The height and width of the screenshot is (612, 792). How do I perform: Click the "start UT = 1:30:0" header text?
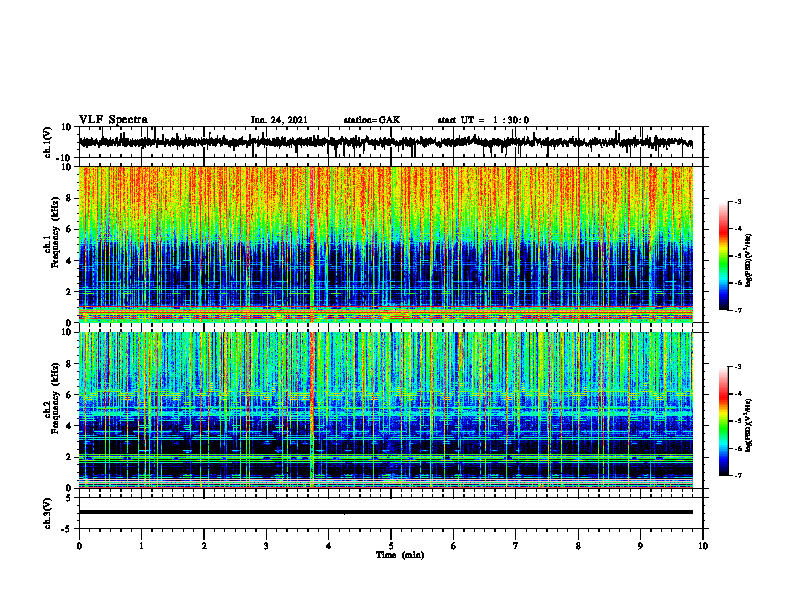coord(483,120)
